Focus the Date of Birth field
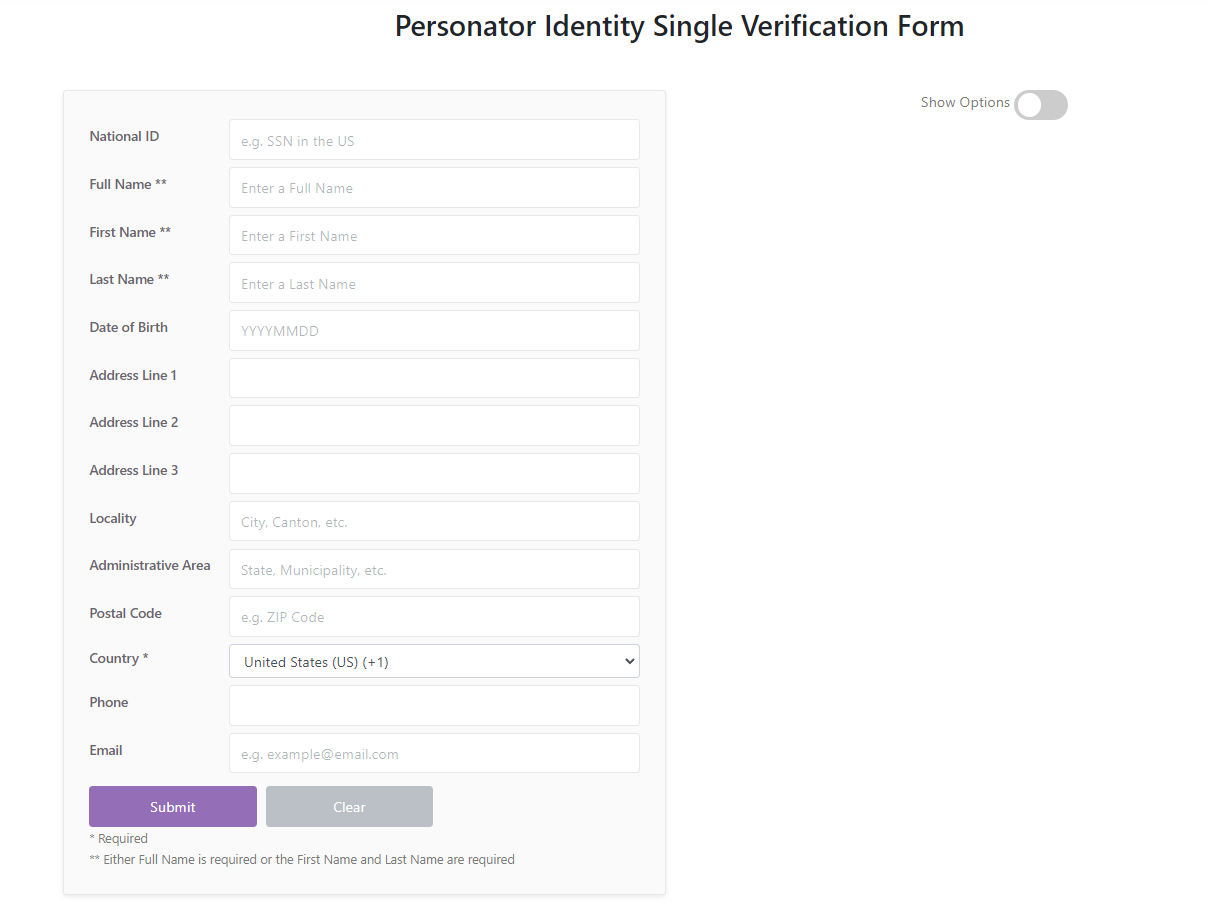Image resolution: width=1208 pixels, height=909 pixels. 434,331
